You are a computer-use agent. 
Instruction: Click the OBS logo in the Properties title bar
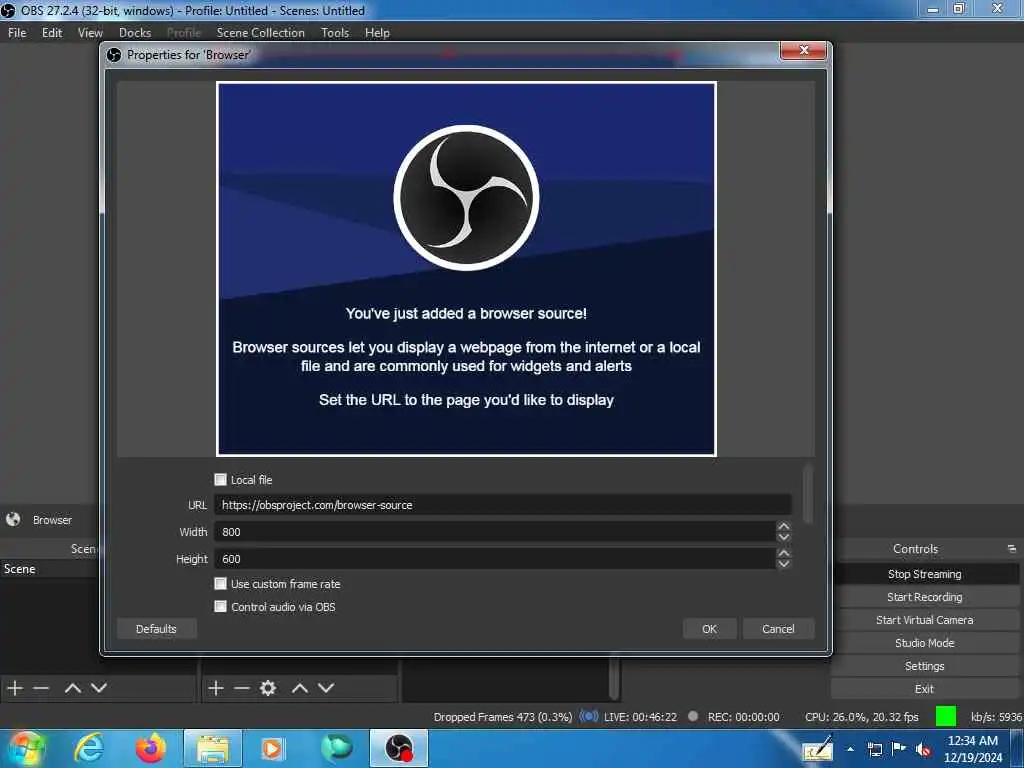(x=114, y=55)
